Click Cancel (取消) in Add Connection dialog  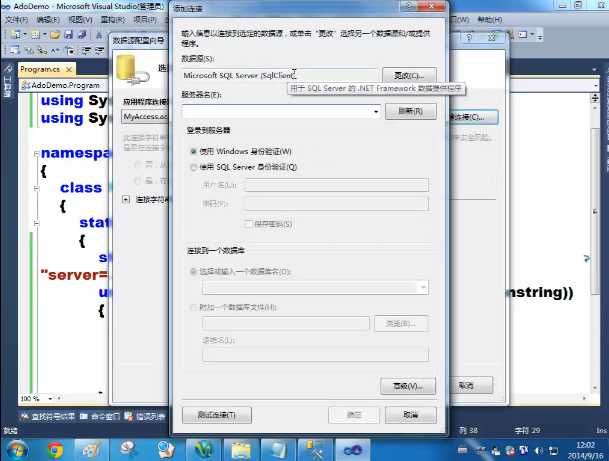[x=411, y=415]
